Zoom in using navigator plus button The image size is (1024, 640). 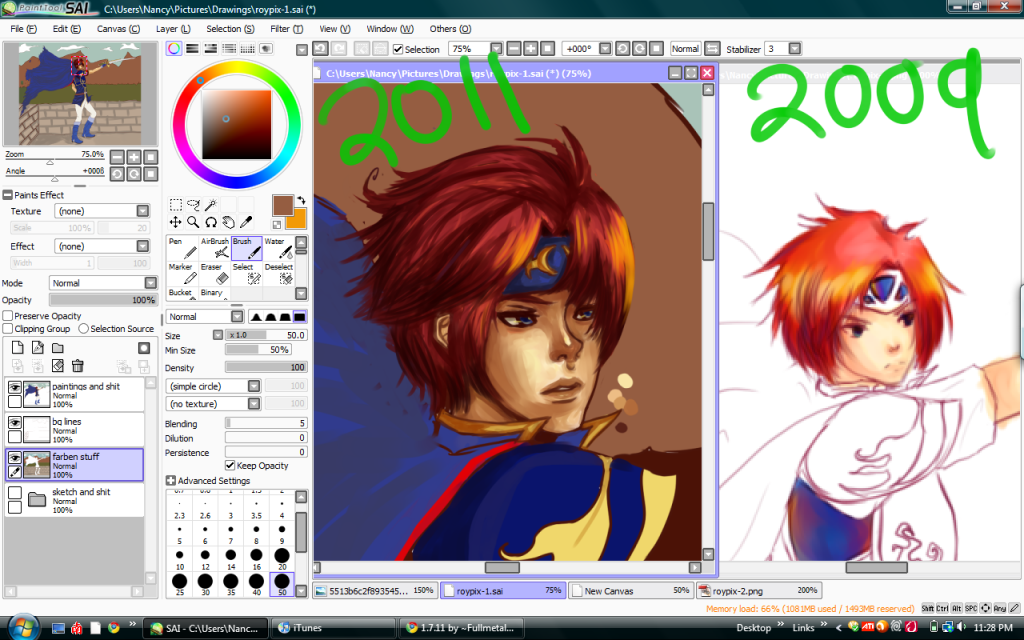tap(134, 157)
